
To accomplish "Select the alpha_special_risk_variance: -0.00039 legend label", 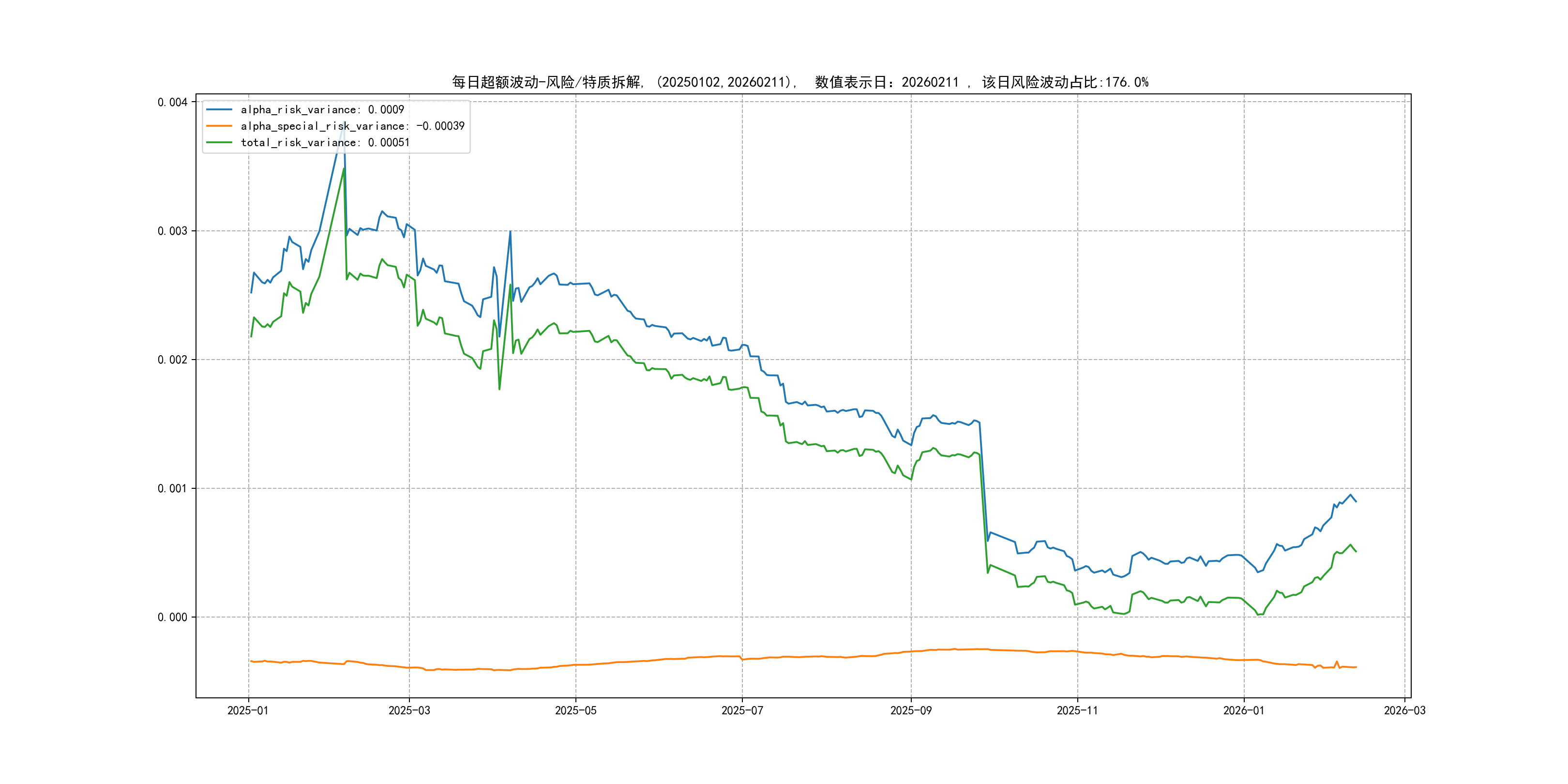I will pyautogui.click(x=352, y=126).
